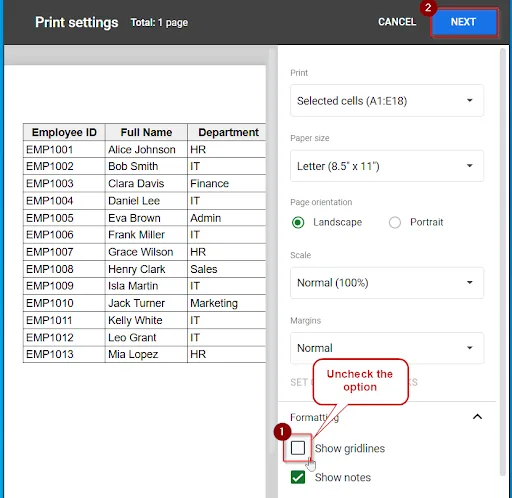Screen dimensions: 512x498
Task: Click cell Grace Wilson
Action: tap(146, 252)
